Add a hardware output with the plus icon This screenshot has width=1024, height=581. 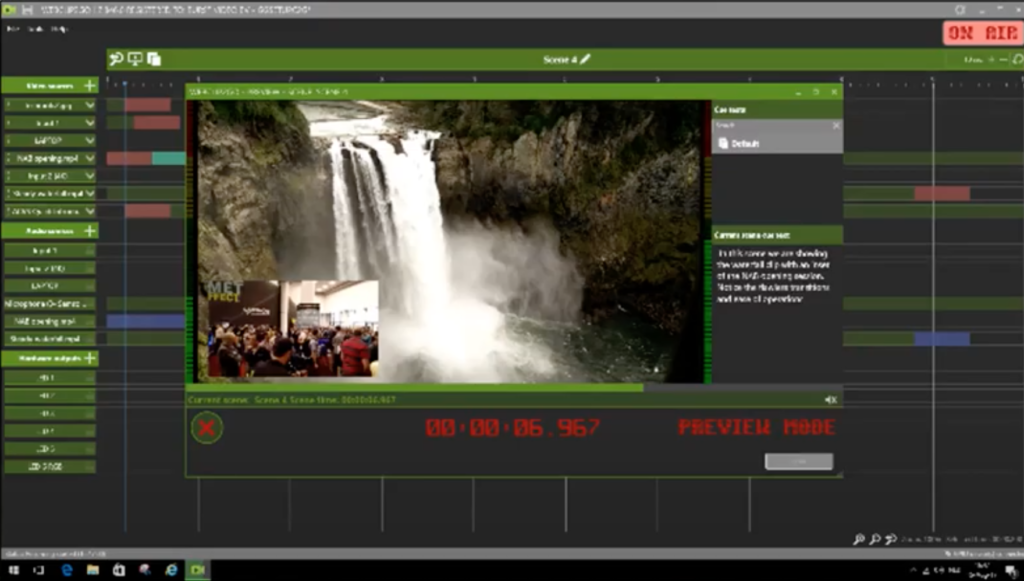90,358
